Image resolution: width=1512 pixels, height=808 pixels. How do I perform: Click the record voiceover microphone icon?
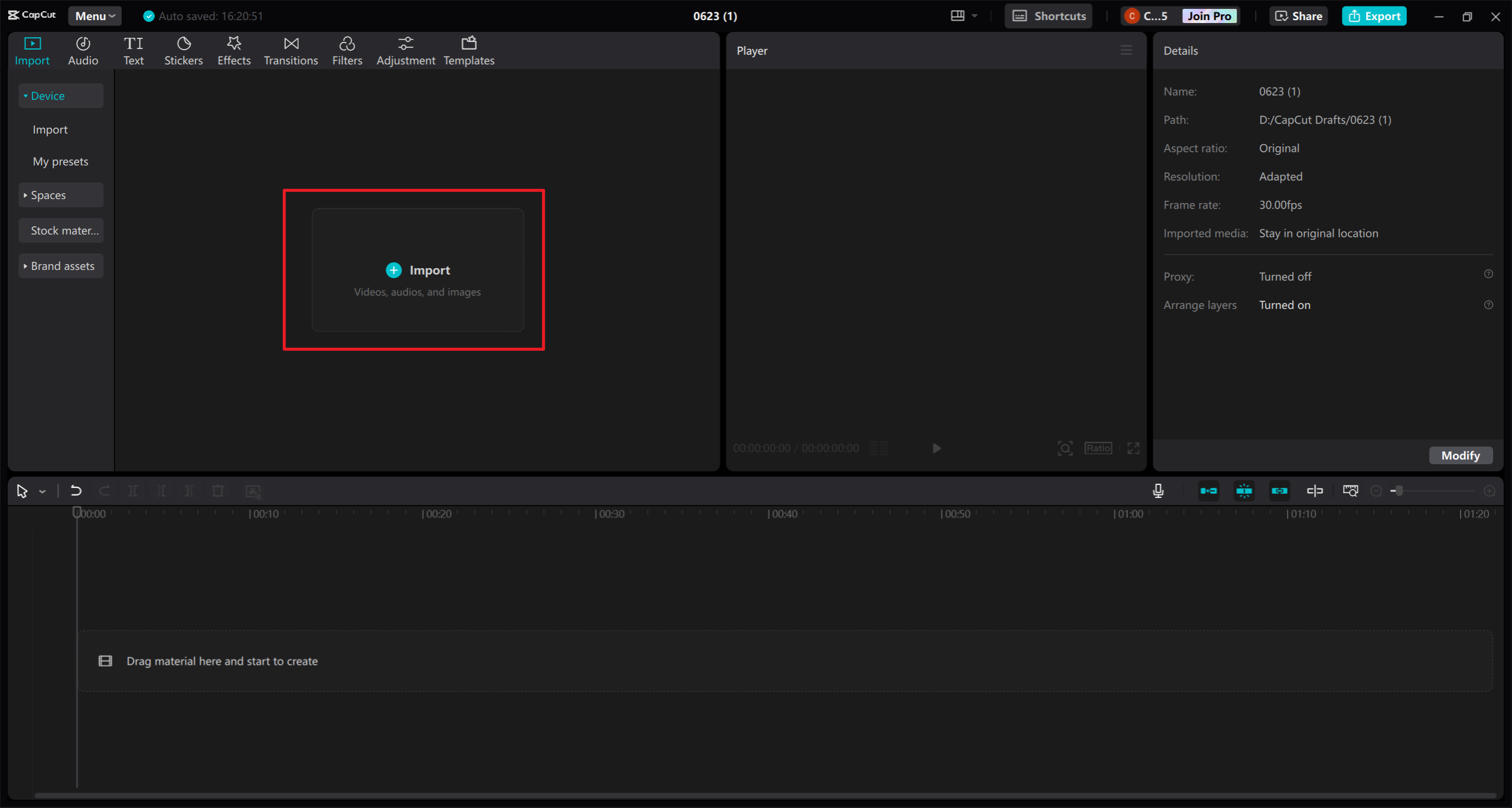(x=1158, y=491)
